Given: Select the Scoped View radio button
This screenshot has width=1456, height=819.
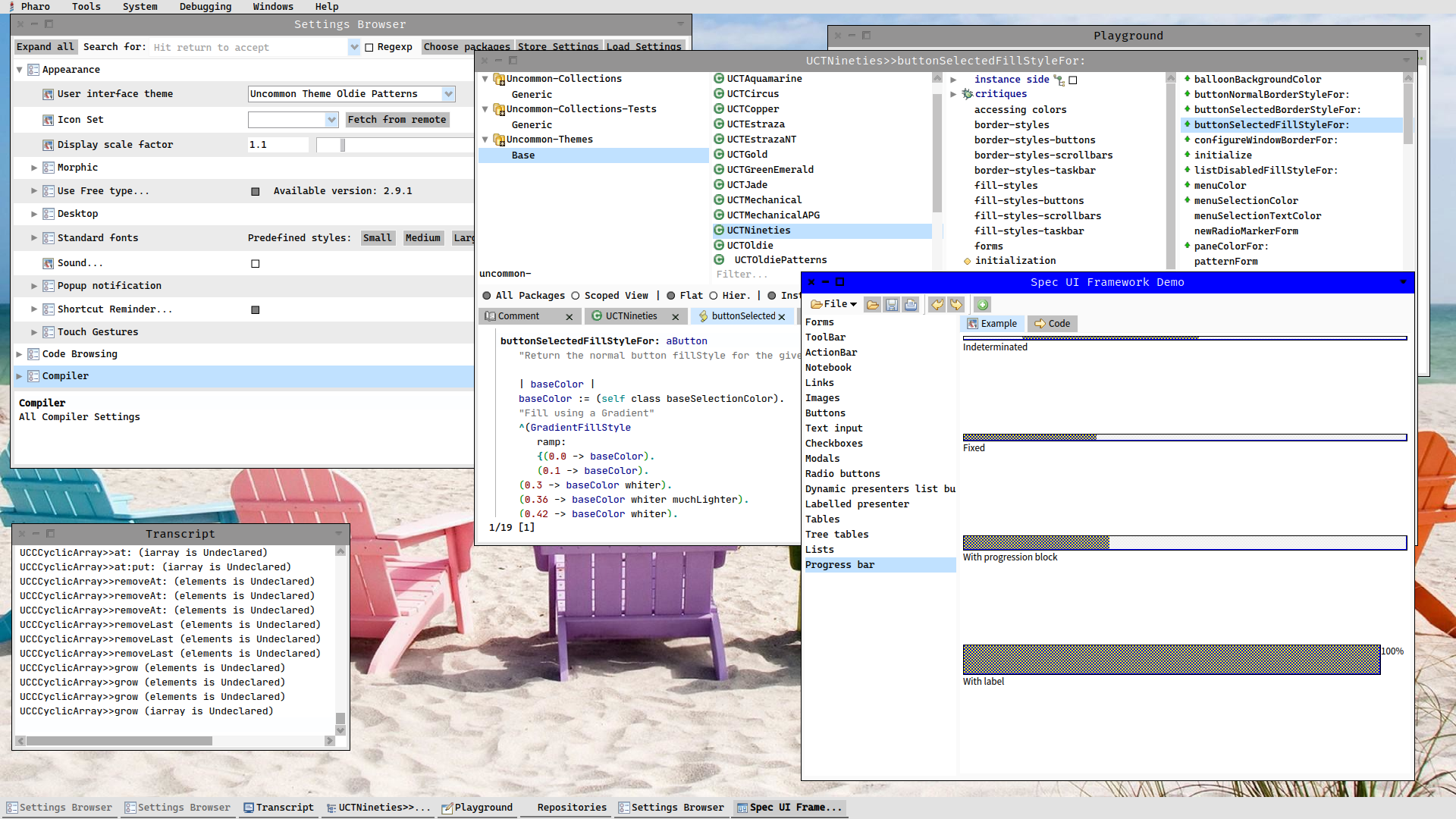Looking at the screenshot, I should tap(576, 296).
